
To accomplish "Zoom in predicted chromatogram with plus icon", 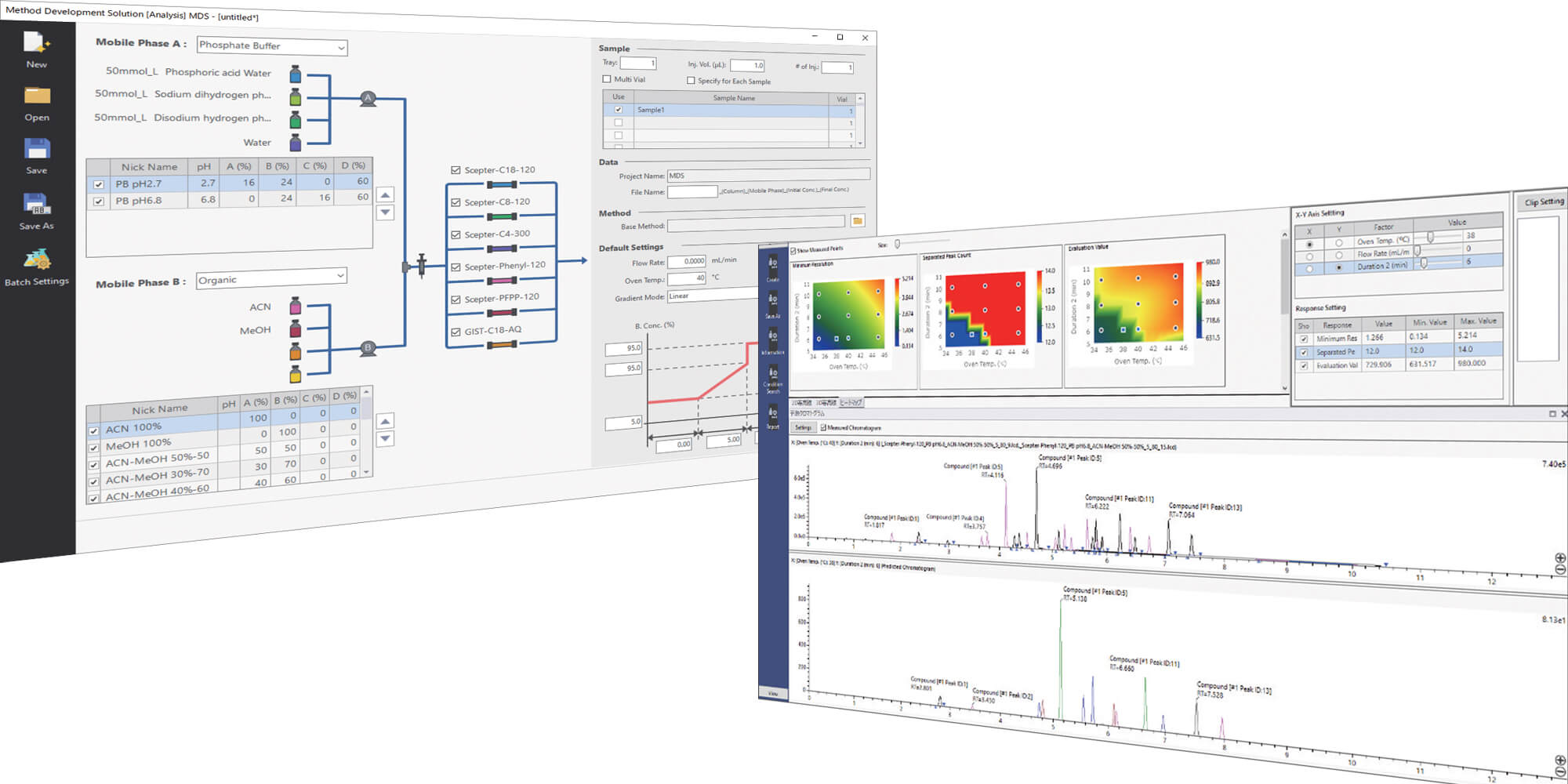I will [x=1559, y=760].
